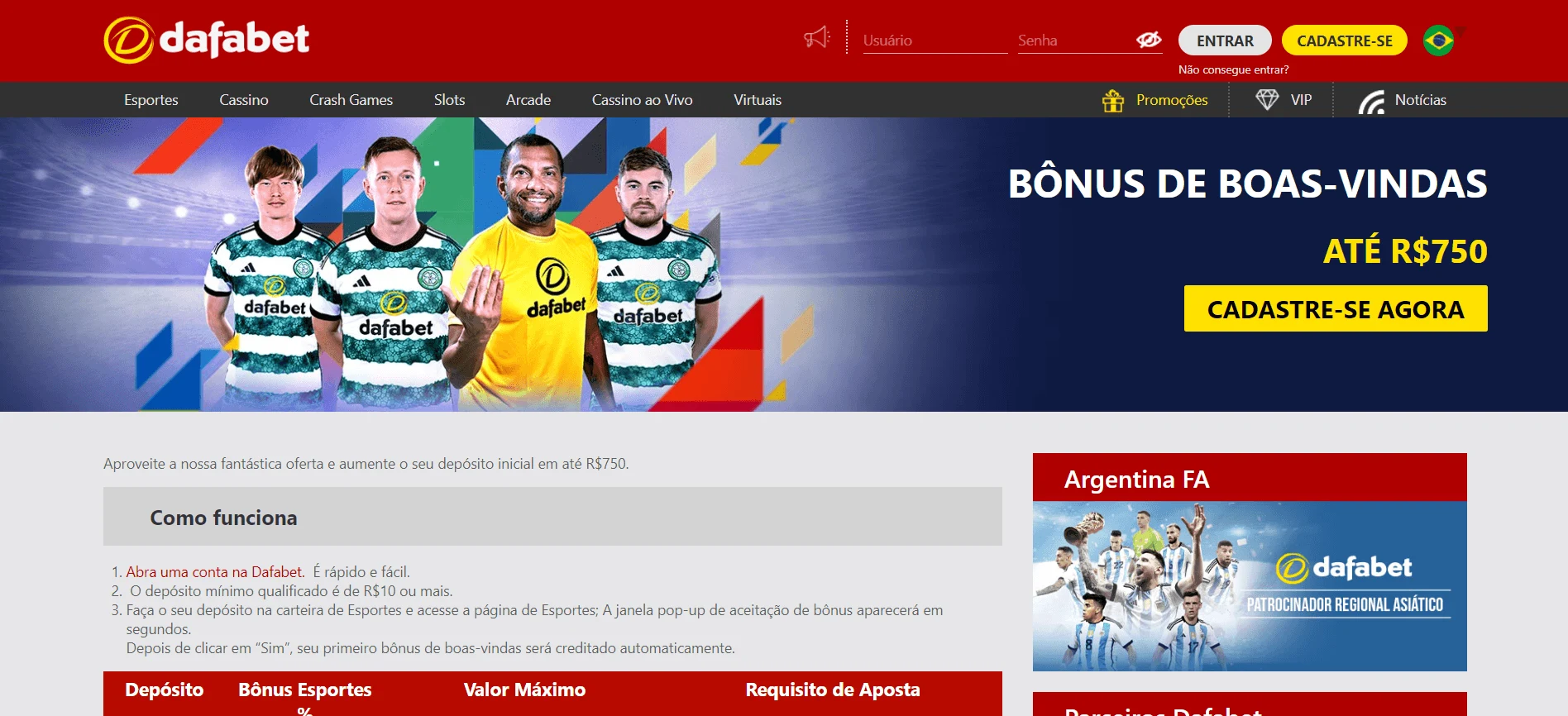Open the Esportes menu item

coord(151,100)
